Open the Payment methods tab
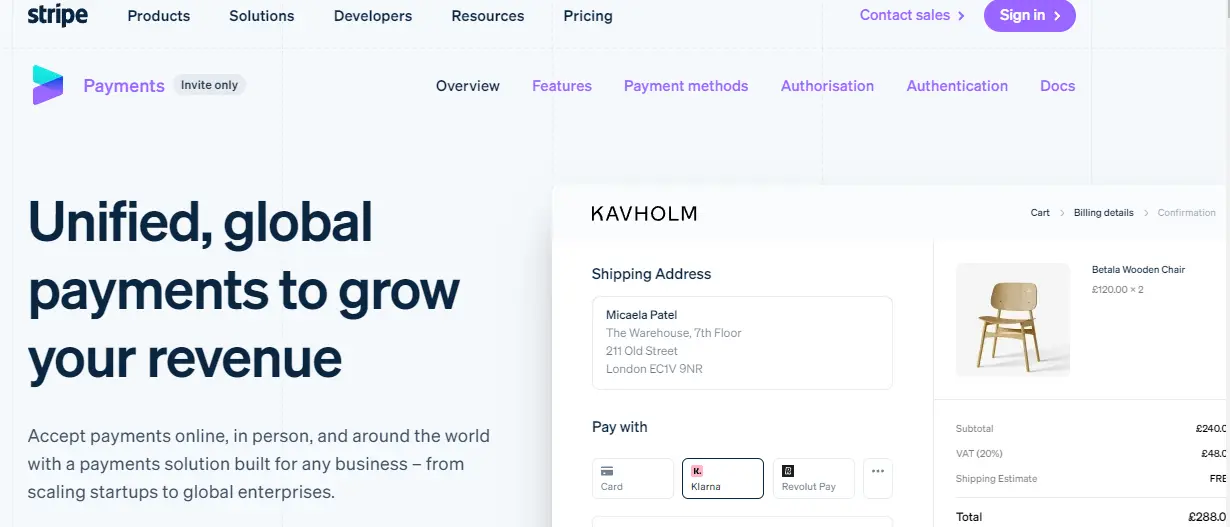Viewport: 1230px width, 527px height. click(x=686, y=86)
